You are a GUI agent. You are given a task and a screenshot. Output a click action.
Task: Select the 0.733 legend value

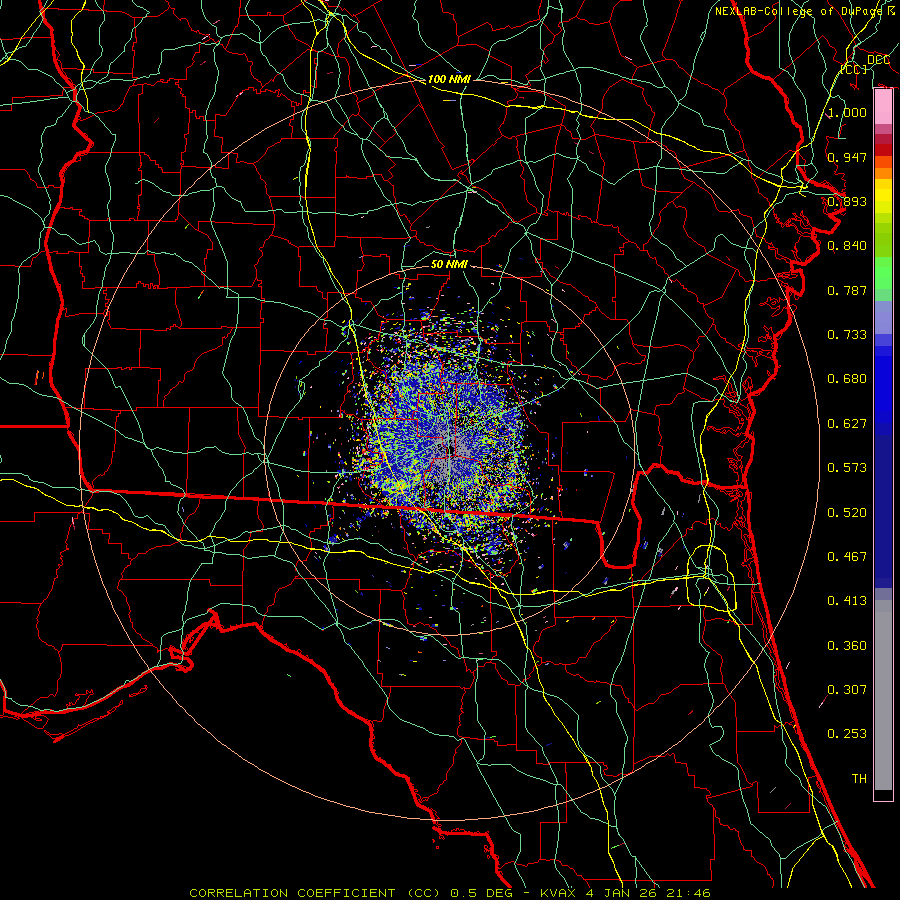pyautogui.click(x=847, y=335)
